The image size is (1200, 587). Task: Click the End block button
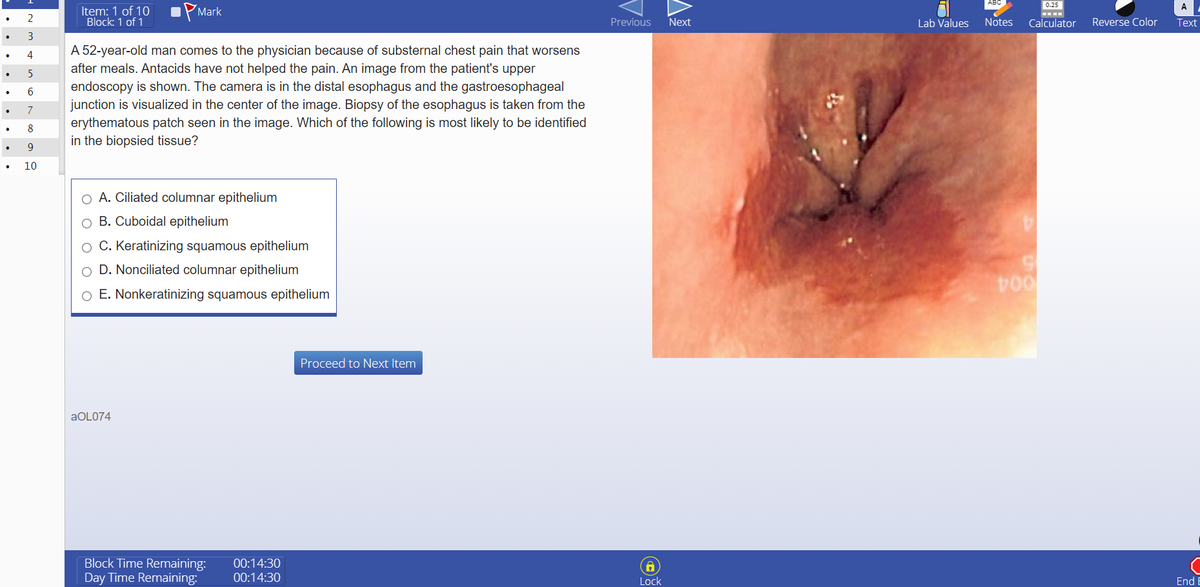[1187, 571]
